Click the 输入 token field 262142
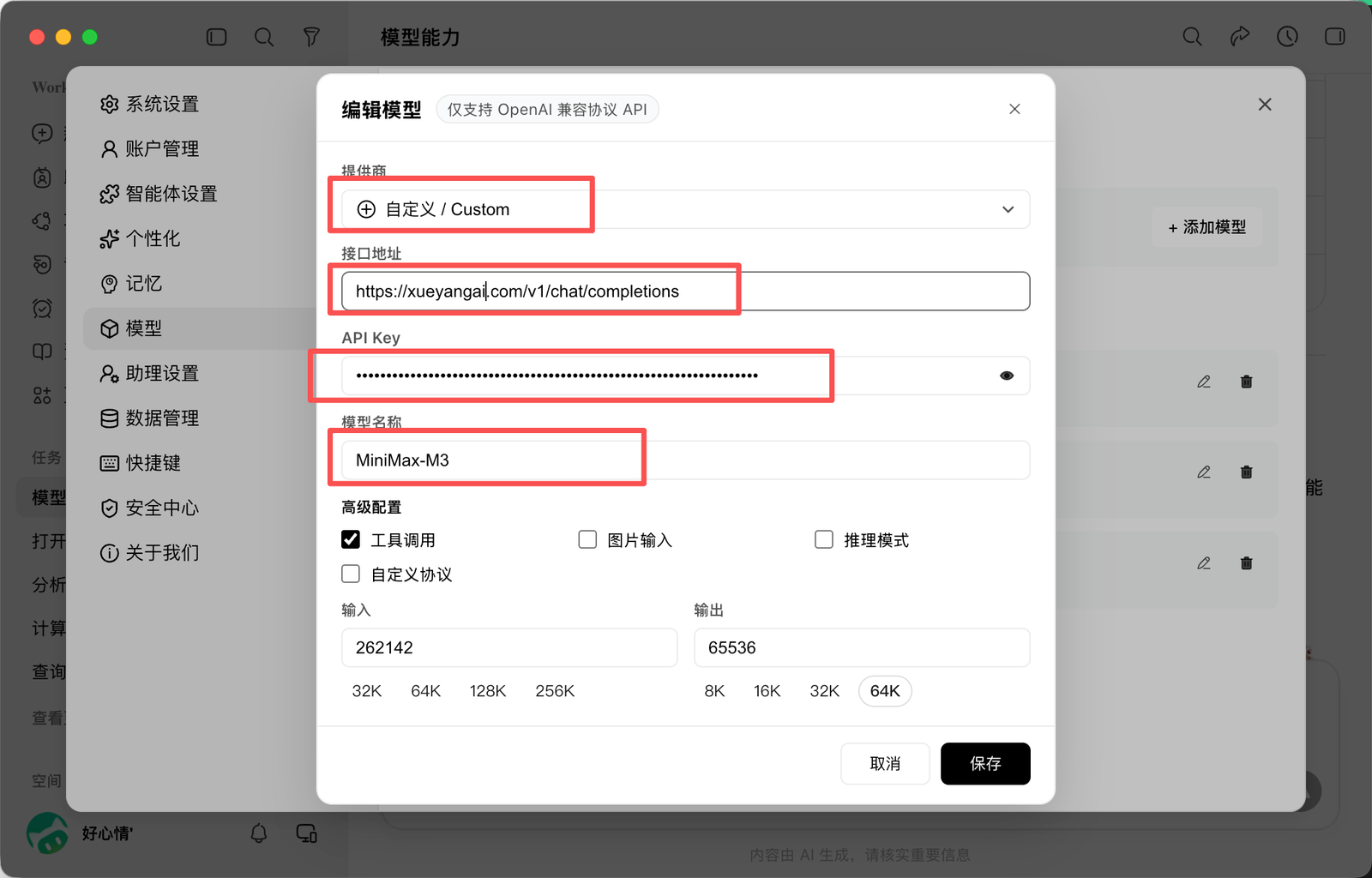The image size is (1372, 878). tap(509, 647)
